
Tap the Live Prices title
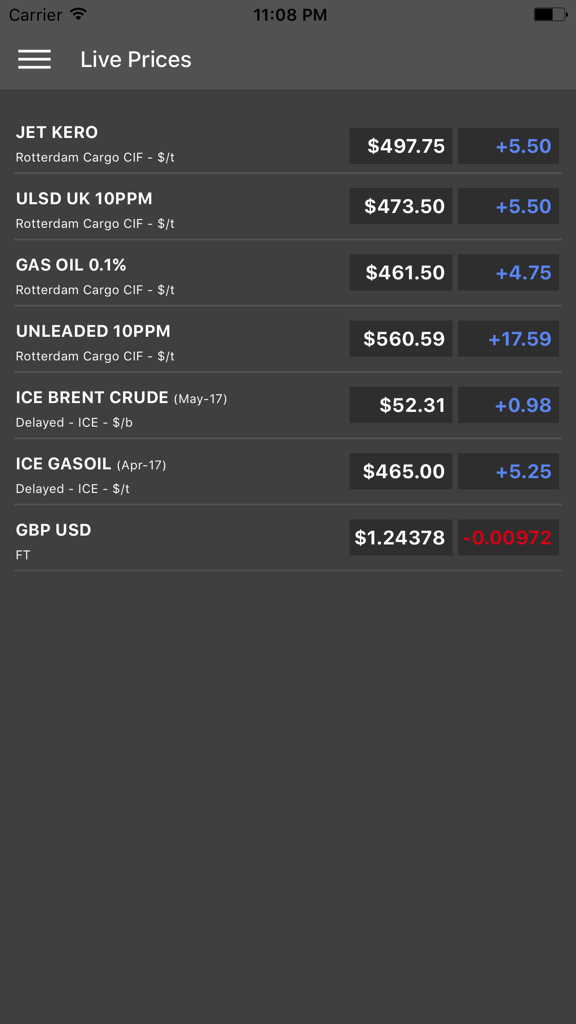click(x=135, y=59)
